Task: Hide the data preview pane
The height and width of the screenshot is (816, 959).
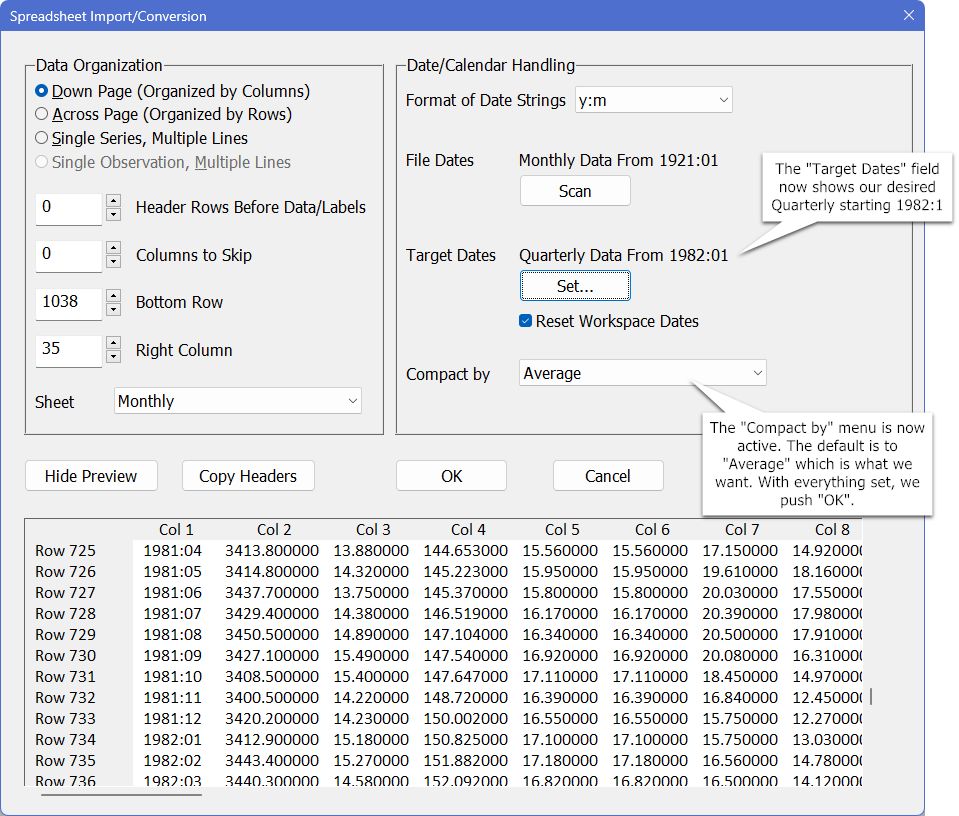Action: point(91,476)
